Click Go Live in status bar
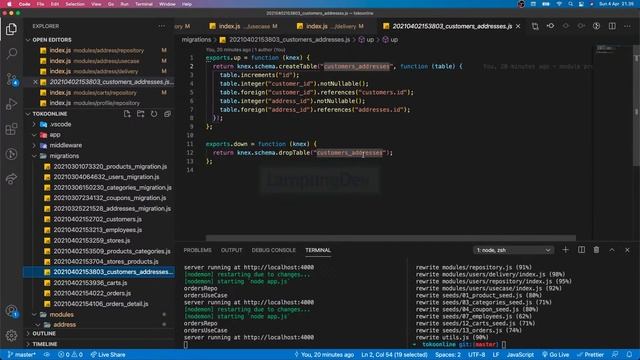 point(556,354)
